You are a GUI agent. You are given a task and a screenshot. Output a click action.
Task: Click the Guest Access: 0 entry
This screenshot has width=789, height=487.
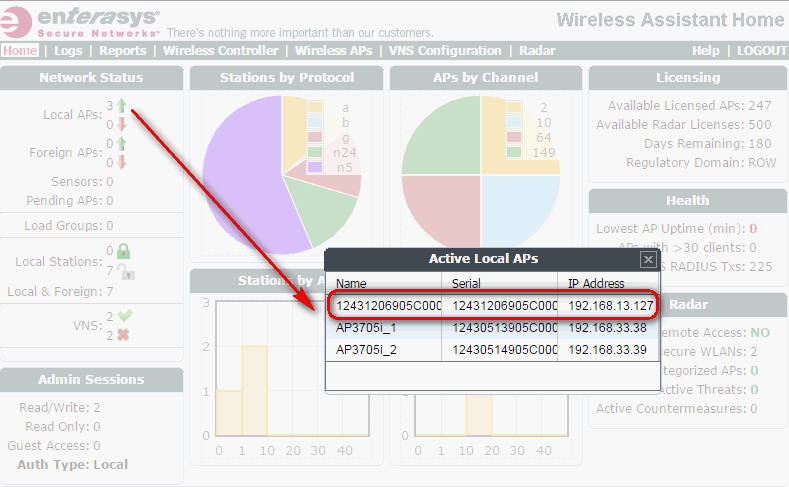(53, 446)
